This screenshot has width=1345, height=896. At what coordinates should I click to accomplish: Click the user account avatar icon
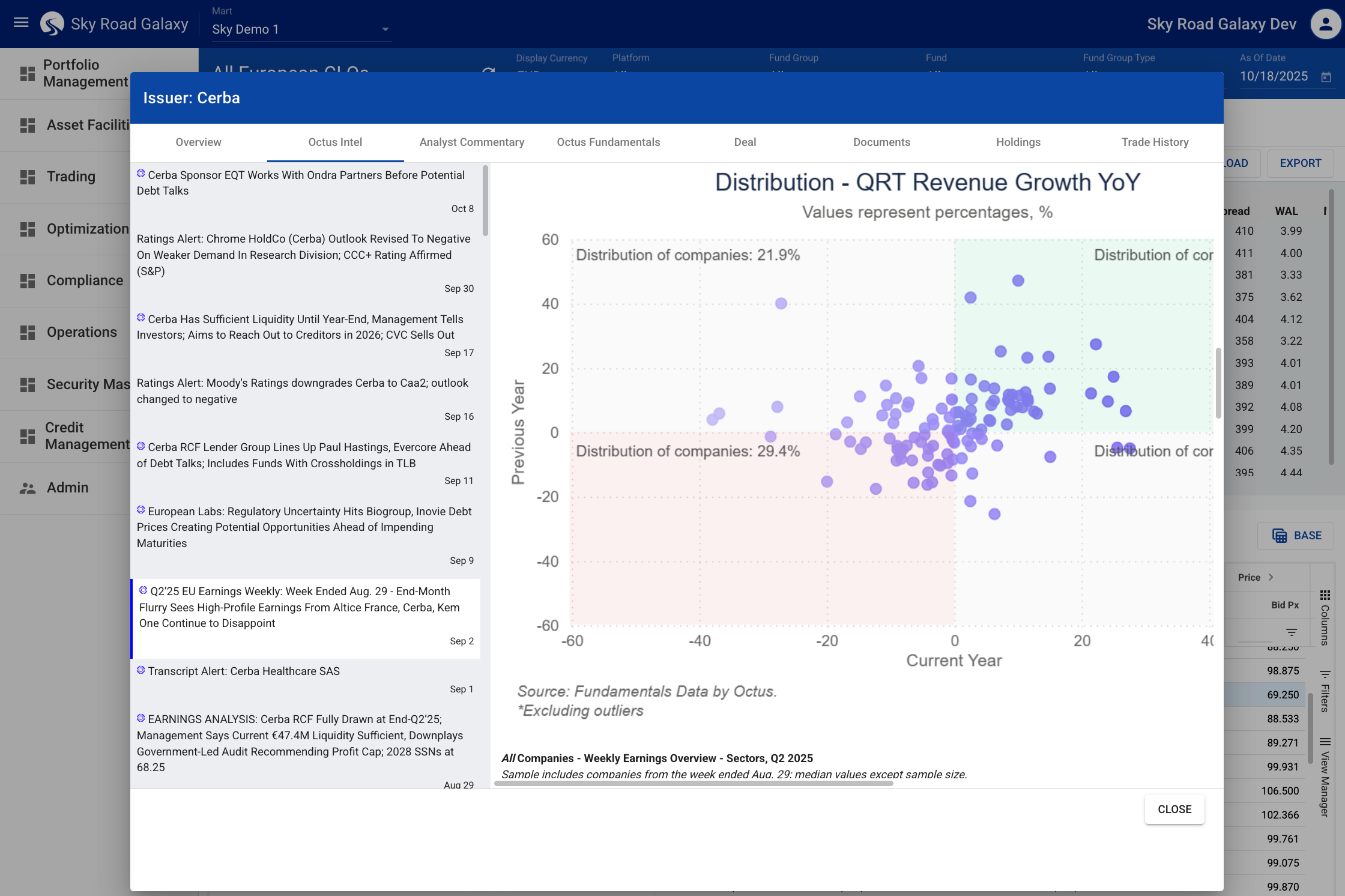tap(1325, 24)
